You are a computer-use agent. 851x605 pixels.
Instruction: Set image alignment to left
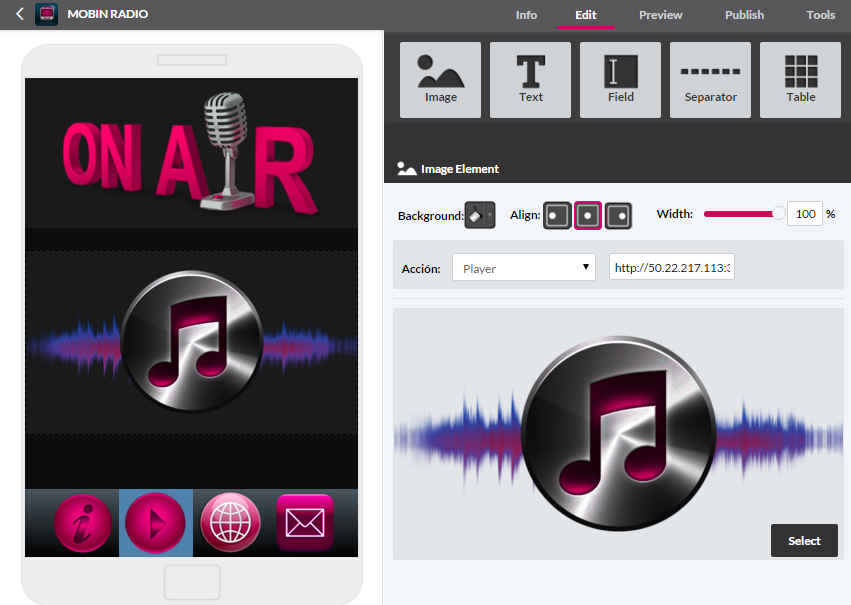click(x=557, y=215)
